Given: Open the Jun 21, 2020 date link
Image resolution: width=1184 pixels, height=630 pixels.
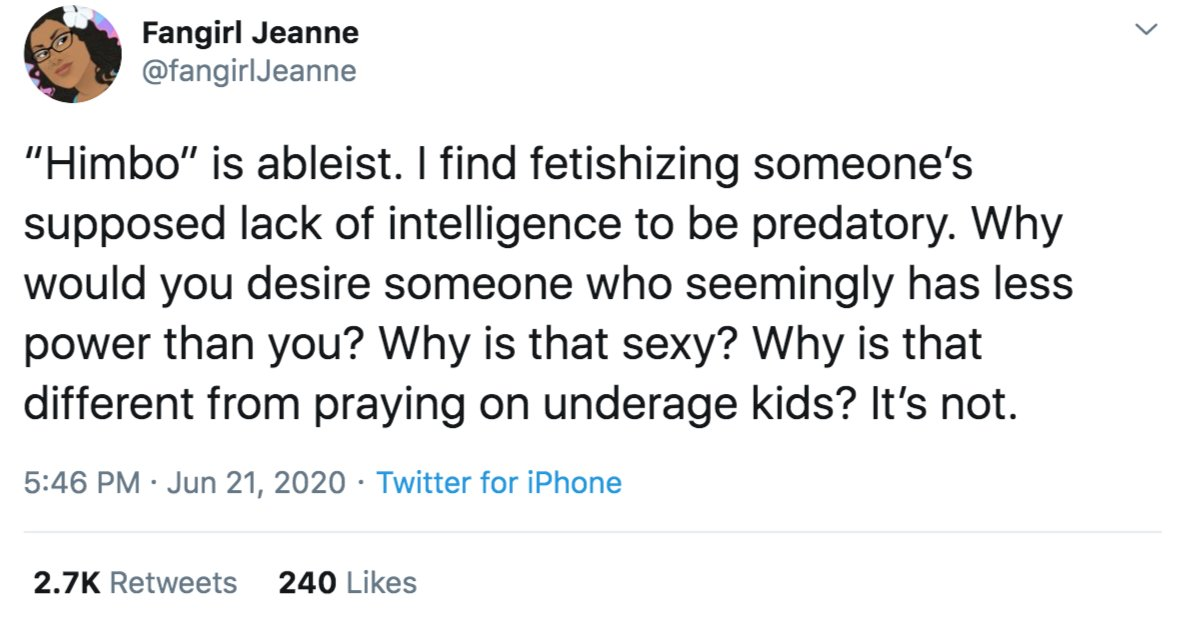Looking at the screenshot, I should [x=256, y=482].
